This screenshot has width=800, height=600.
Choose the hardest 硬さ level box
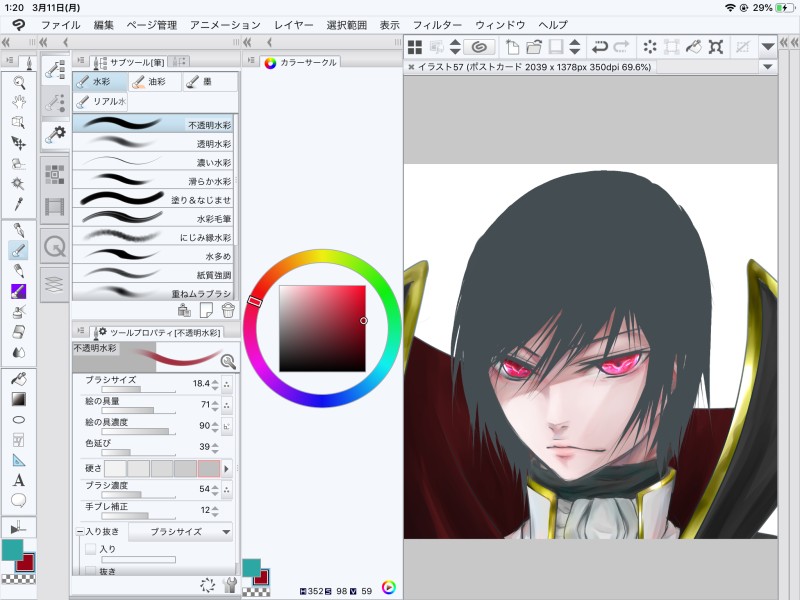(x=209, y=468)
